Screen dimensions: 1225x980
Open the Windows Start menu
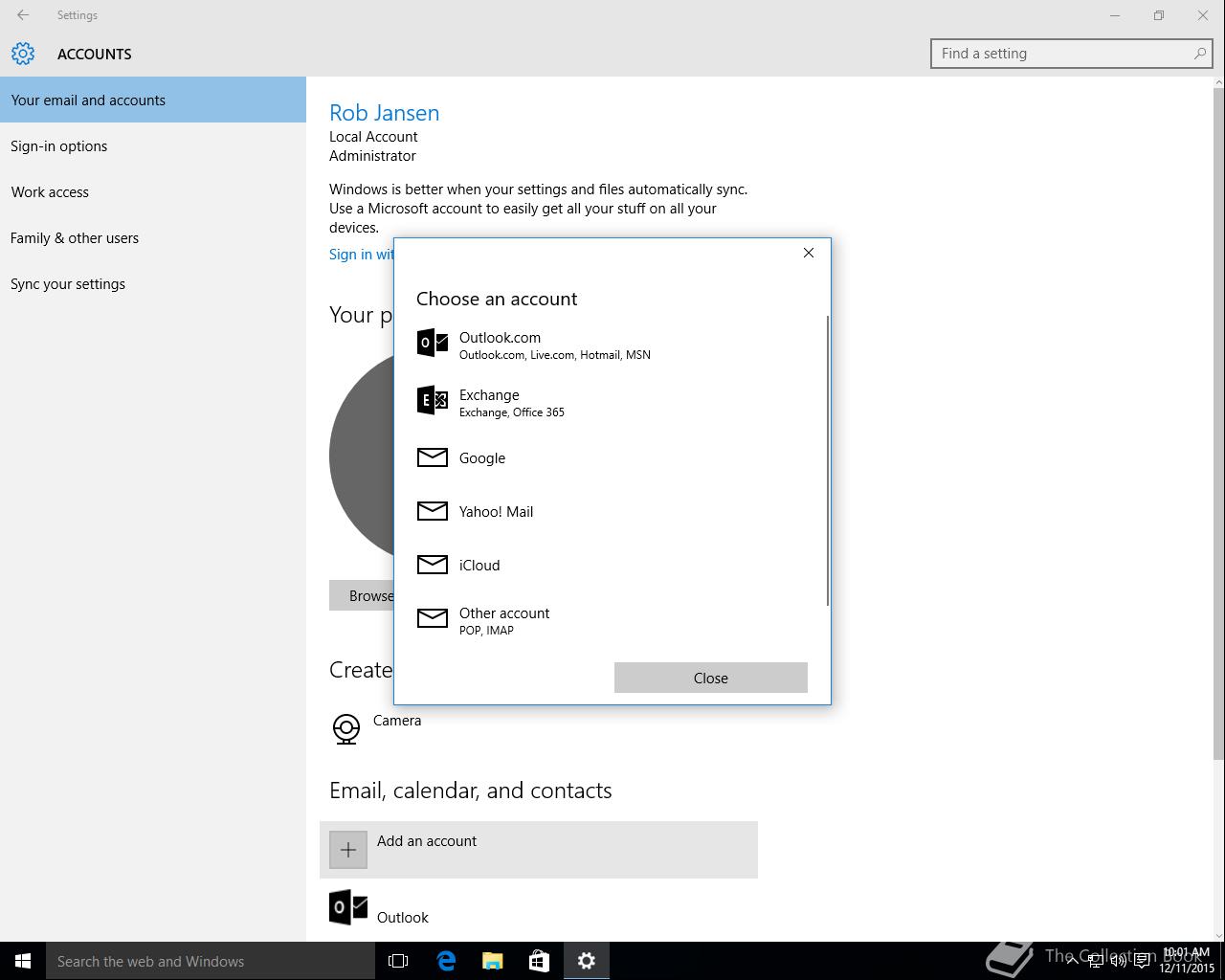(23, 961)
